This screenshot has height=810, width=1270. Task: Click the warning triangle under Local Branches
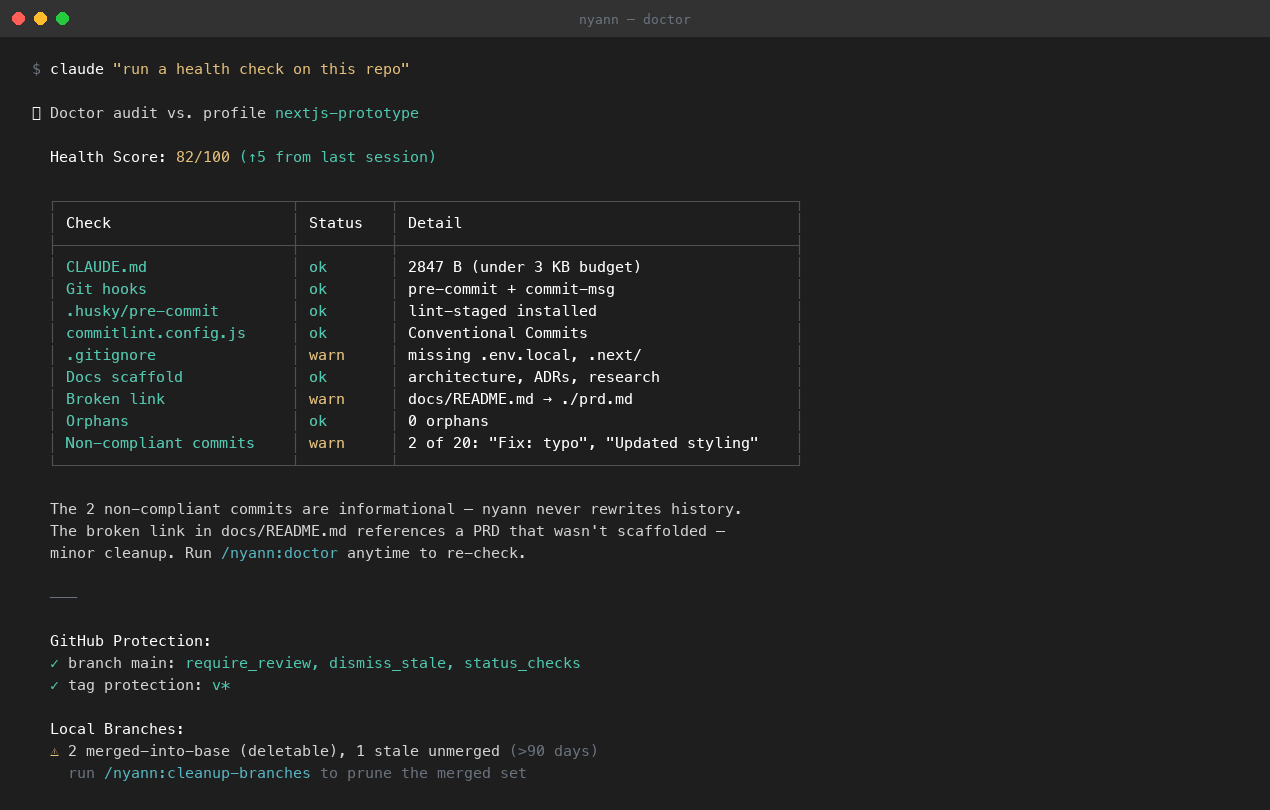pos(54,751)
